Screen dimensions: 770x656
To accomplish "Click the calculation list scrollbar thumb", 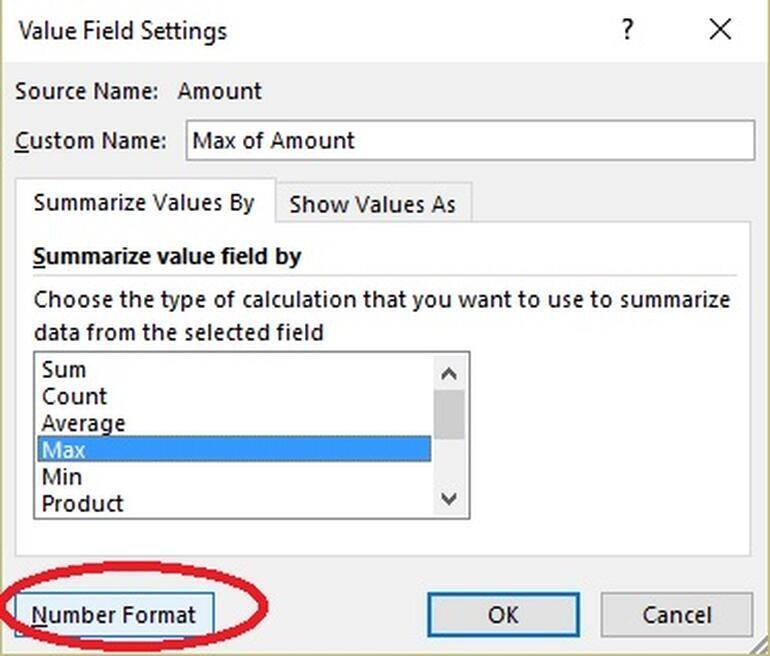I will coord(449,414).
